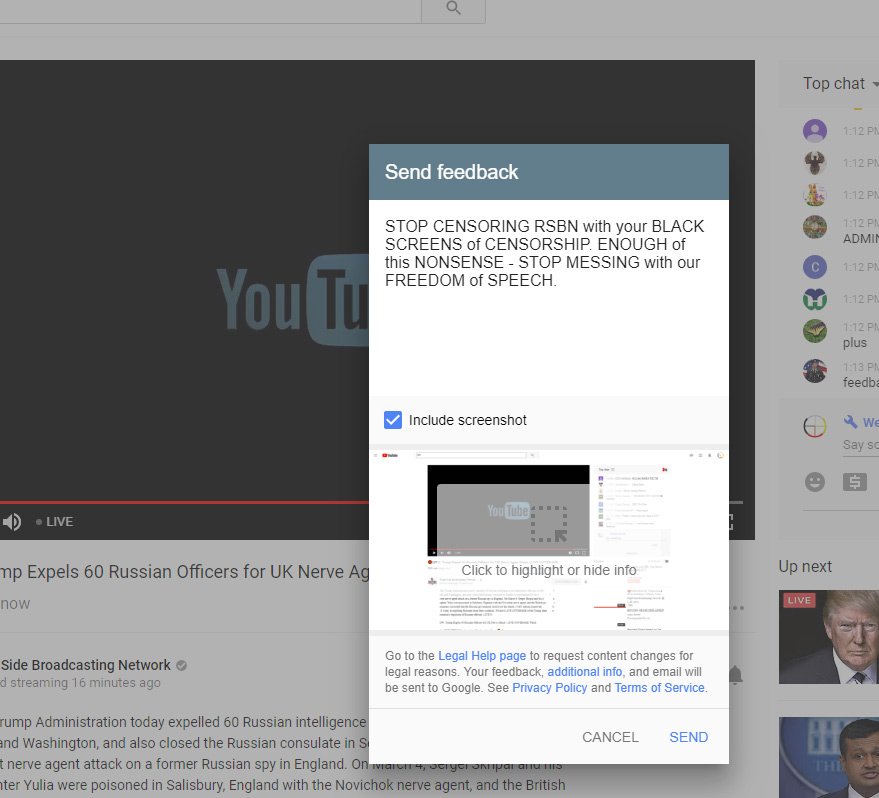
Task: Open the second Up next video thumbnail
Action: pyautogui.click(x=829, y=757)
